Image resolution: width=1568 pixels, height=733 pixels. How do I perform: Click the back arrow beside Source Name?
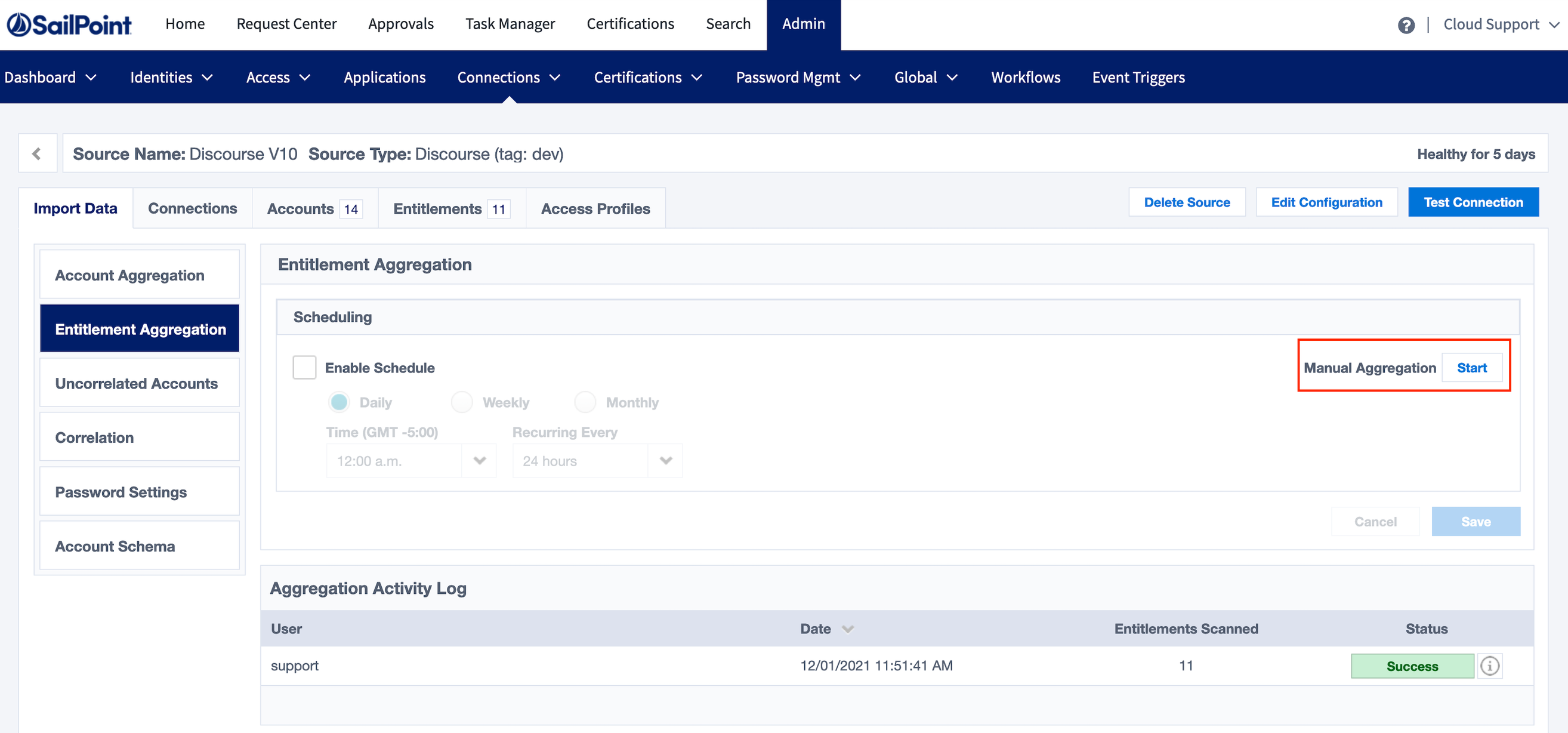tap(37, 153)
